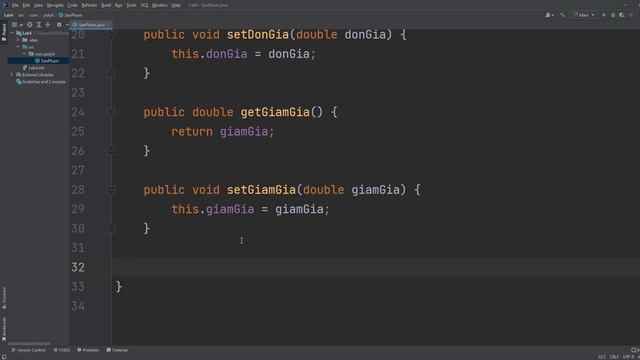The height and width of the screenshot is (360, 640).
Task: Toggle the Project tool window sidebar button
Action: [x=4, y=32]
